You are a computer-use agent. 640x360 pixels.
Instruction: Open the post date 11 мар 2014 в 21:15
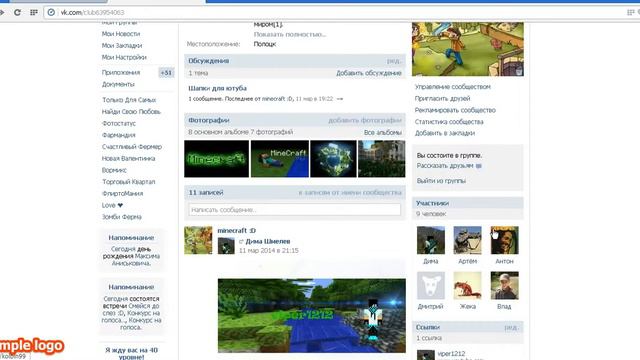coord(269,251)
